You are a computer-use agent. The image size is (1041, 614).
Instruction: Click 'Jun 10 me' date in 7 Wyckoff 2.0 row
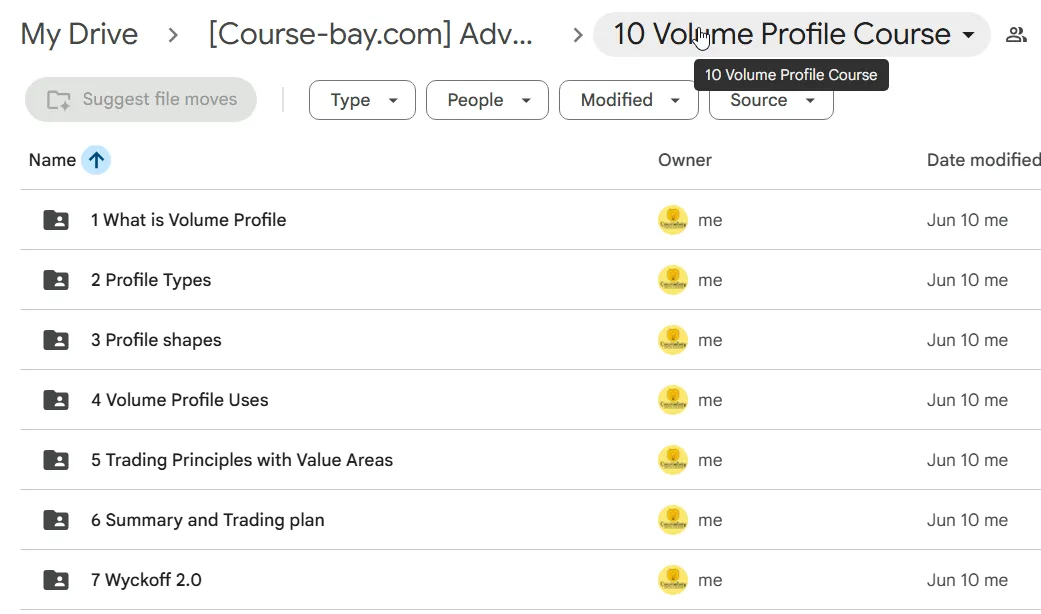967,580
